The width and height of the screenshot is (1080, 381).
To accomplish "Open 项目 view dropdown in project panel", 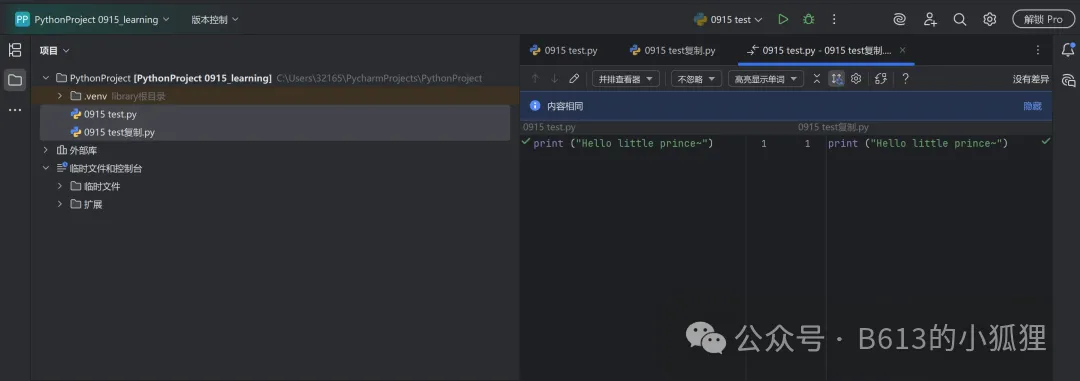I will (x=54, y=50).
